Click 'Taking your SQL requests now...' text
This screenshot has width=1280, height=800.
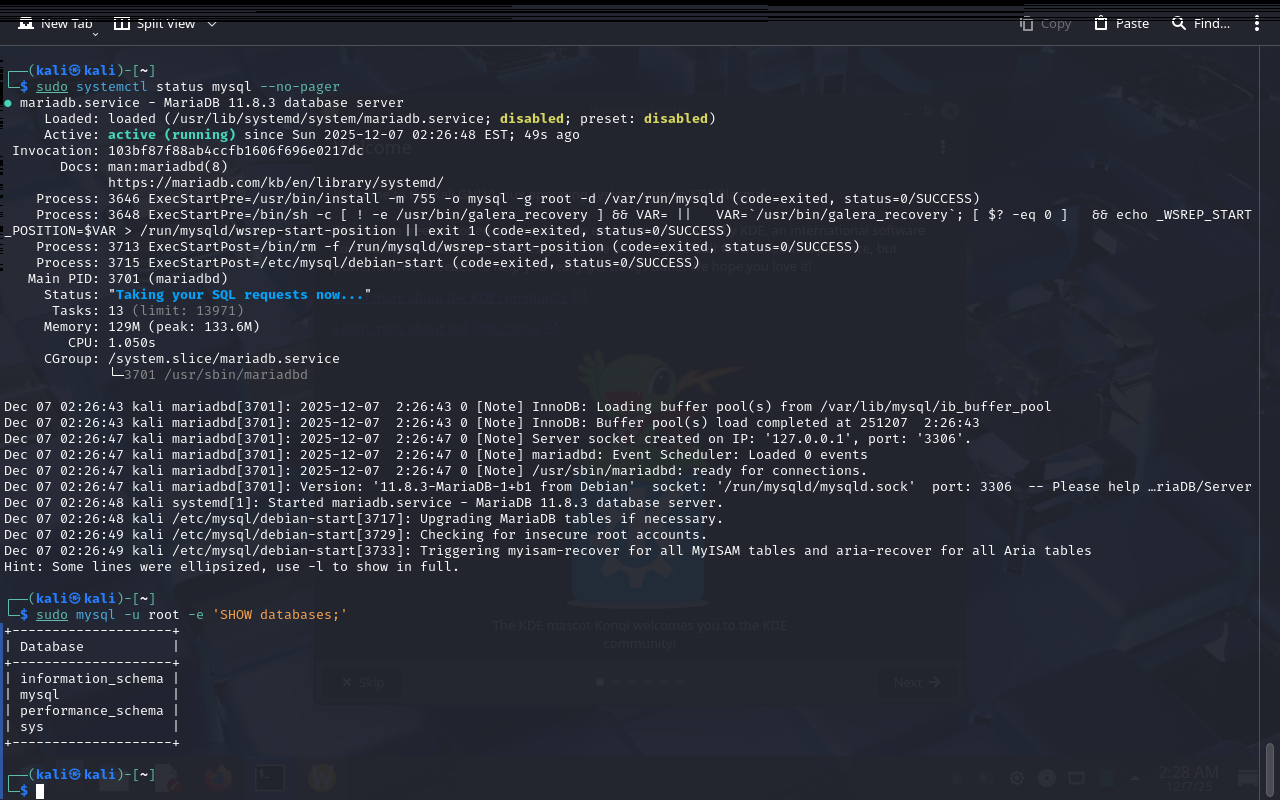click(239, 294)
